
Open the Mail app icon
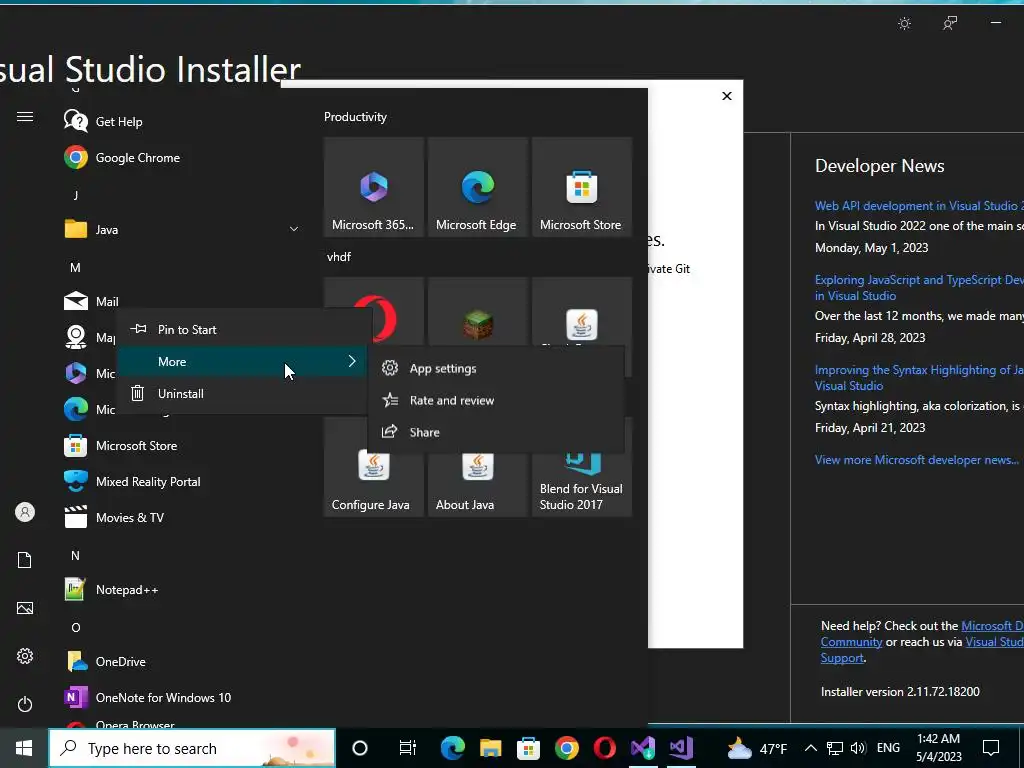76,301
